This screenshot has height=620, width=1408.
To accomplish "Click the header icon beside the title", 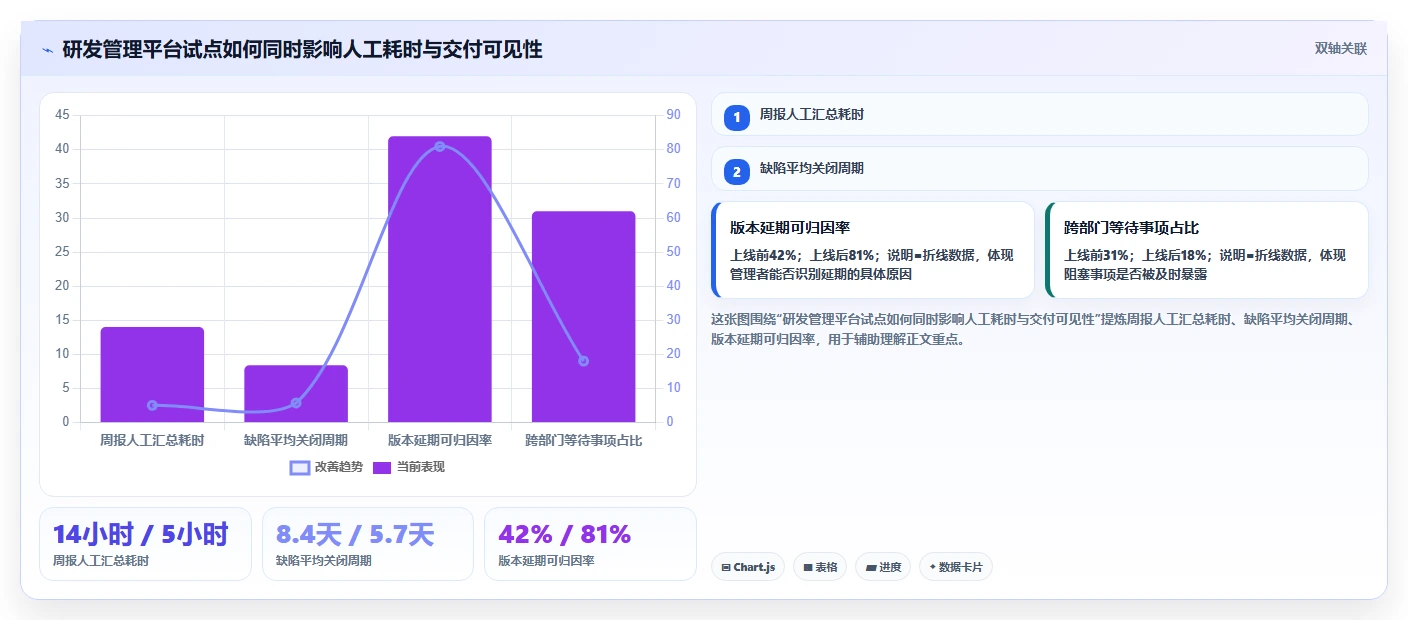I will 47,50.
